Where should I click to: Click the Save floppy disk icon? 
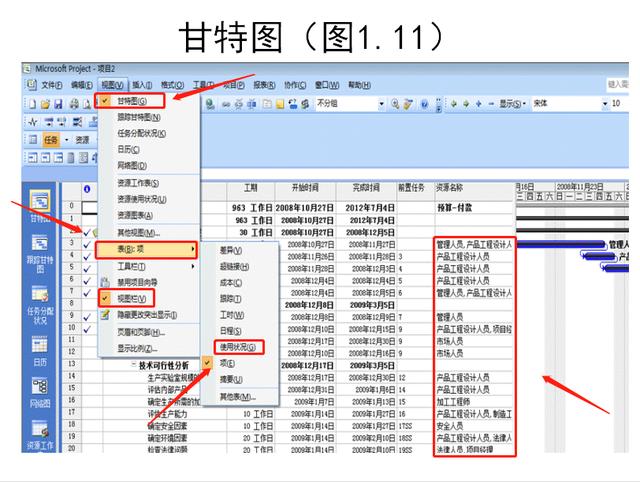click(58, 104)
